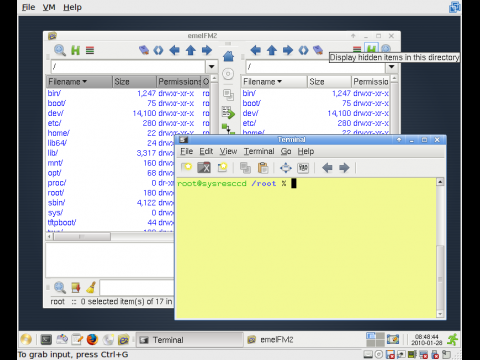Screen dimensions: 480x360
Task: Go up a directory in left pane
Action: [x=191, y=50]
